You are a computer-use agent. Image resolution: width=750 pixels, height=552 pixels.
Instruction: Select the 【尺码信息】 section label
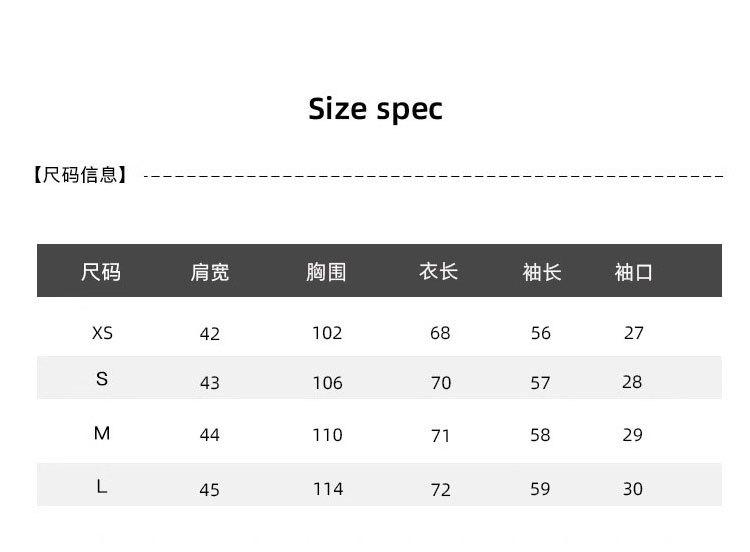coord(82,176)
